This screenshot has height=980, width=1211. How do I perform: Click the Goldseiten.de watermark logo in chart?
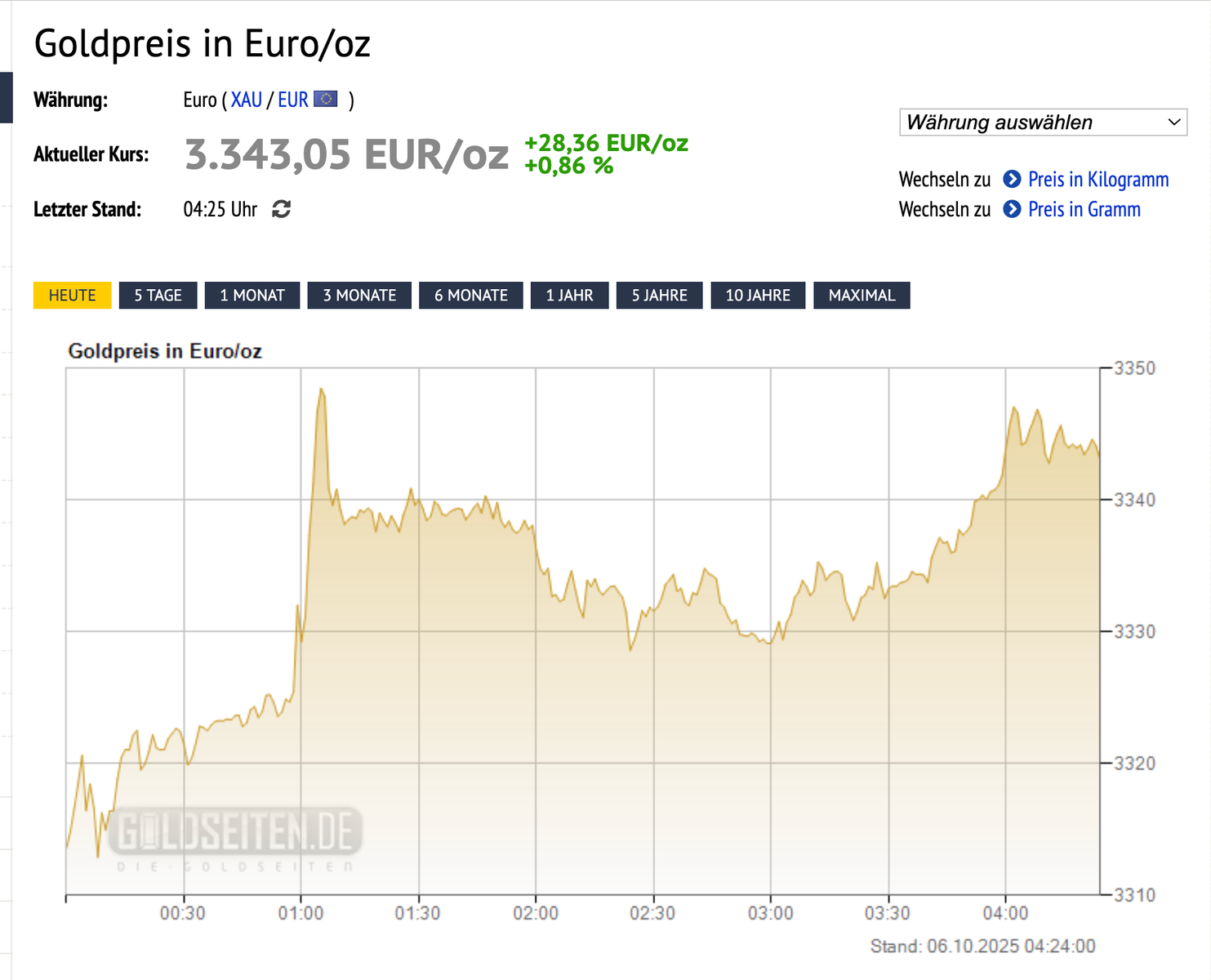click(236, 835)
